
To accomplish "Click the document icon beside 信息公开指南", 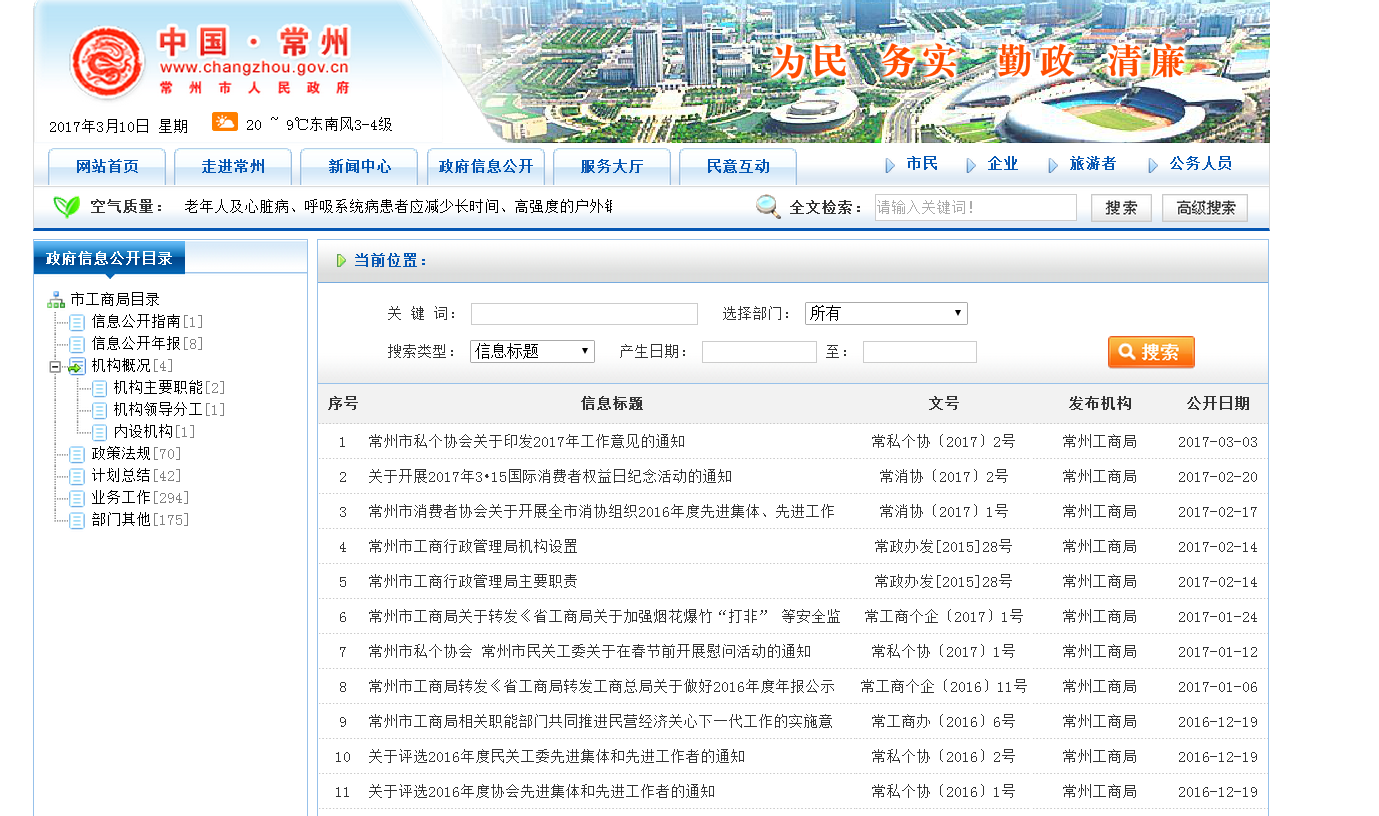I will 77,322.
